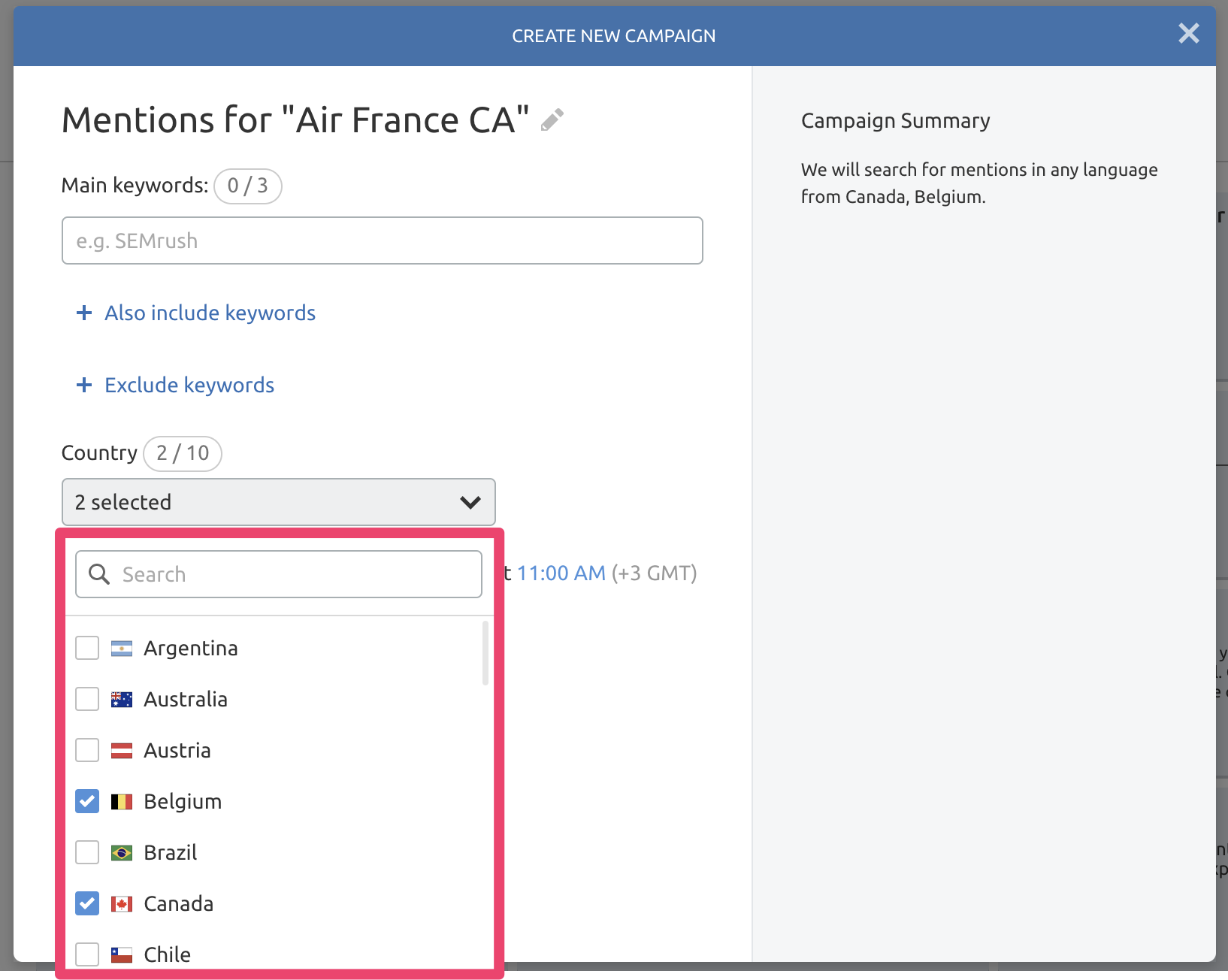
Task: Collapse the '2 selected' country dropdown
Action: 279,502
